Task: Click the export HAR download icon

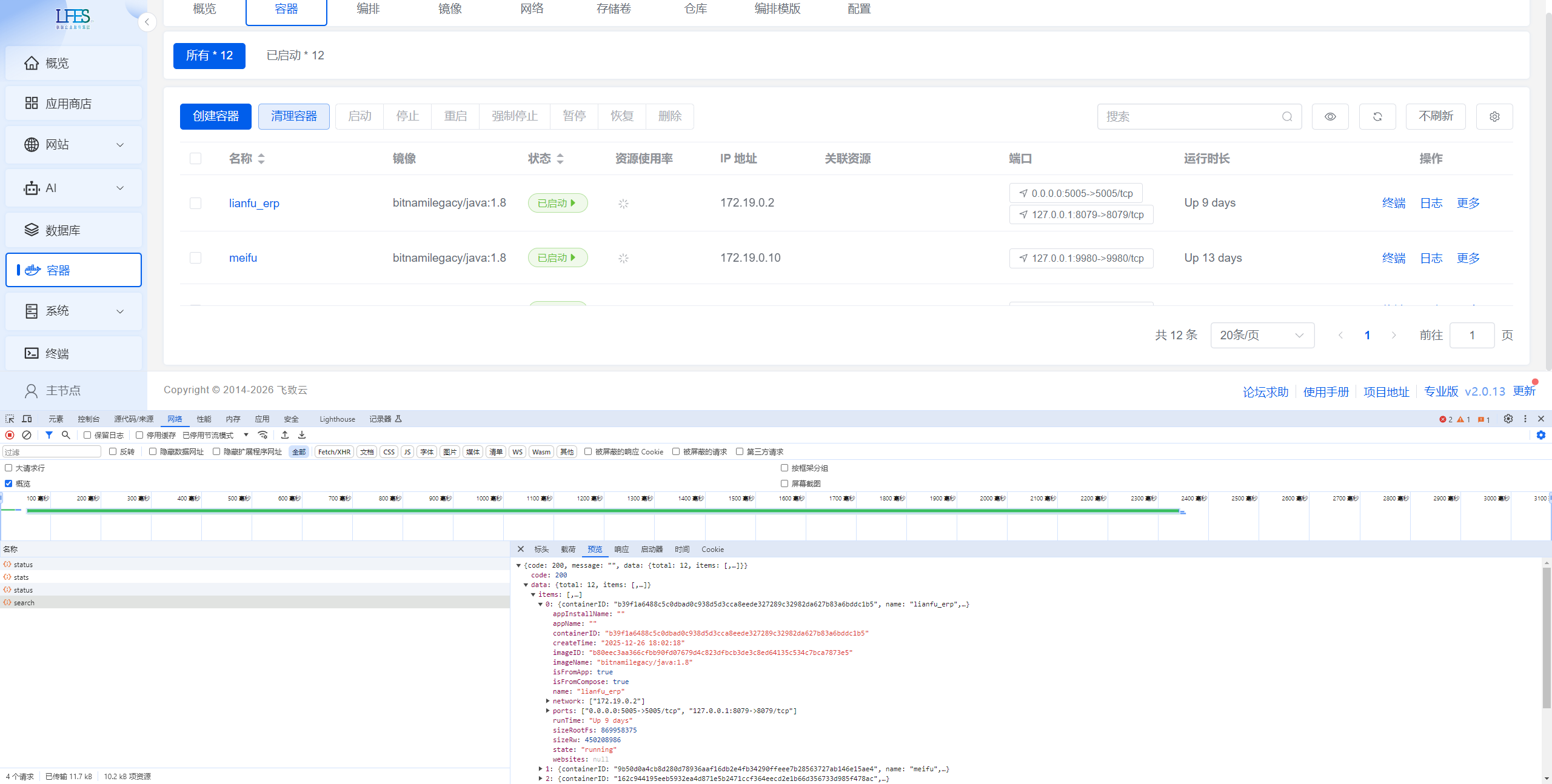Action: [x=302, y=435]
